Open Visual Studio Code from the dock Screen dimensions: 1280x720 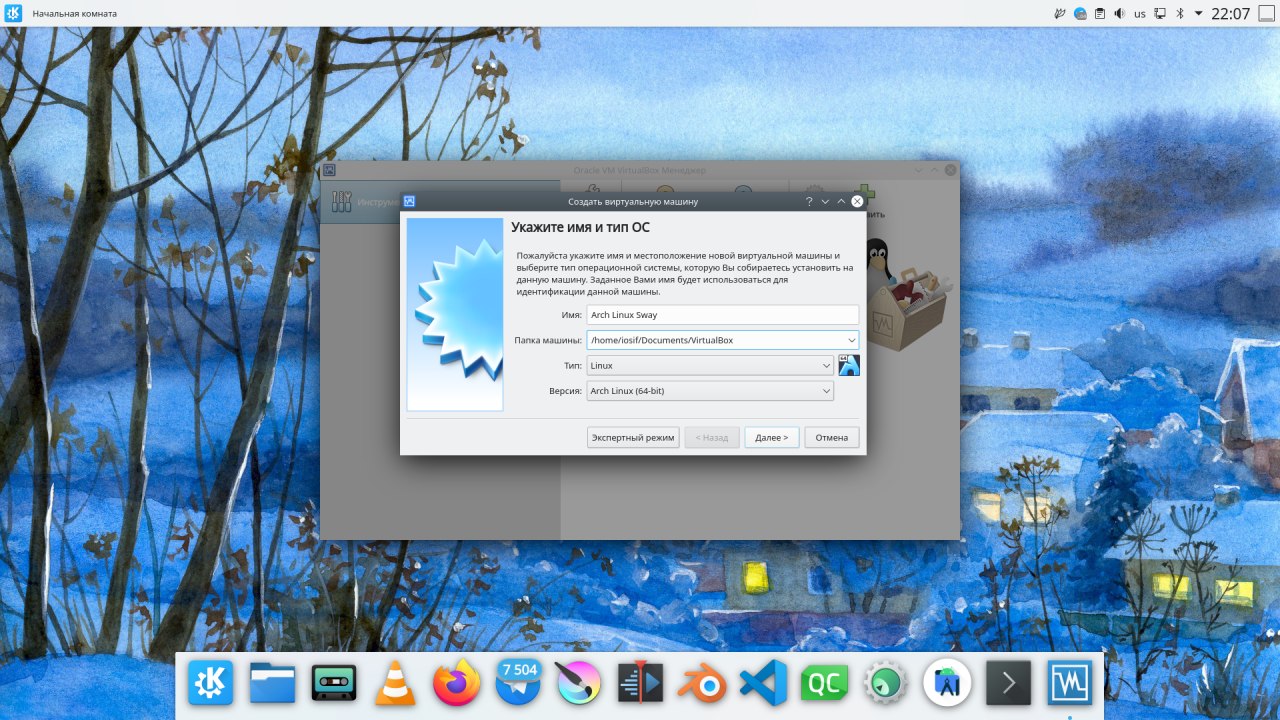coord(763,684)
